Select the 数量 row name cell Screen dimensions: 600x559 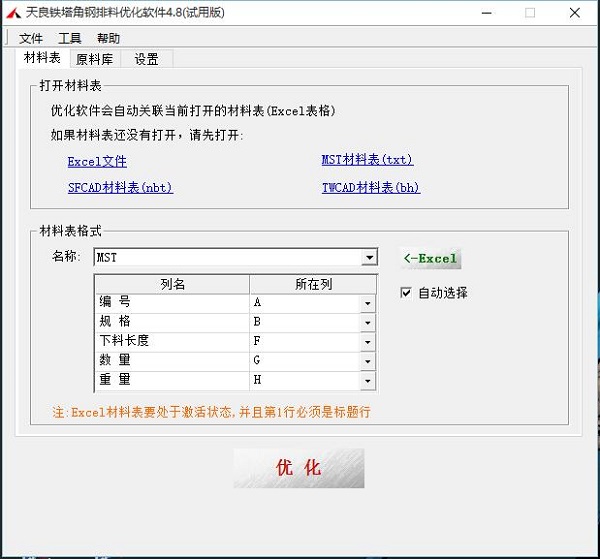tap(172, 361)
